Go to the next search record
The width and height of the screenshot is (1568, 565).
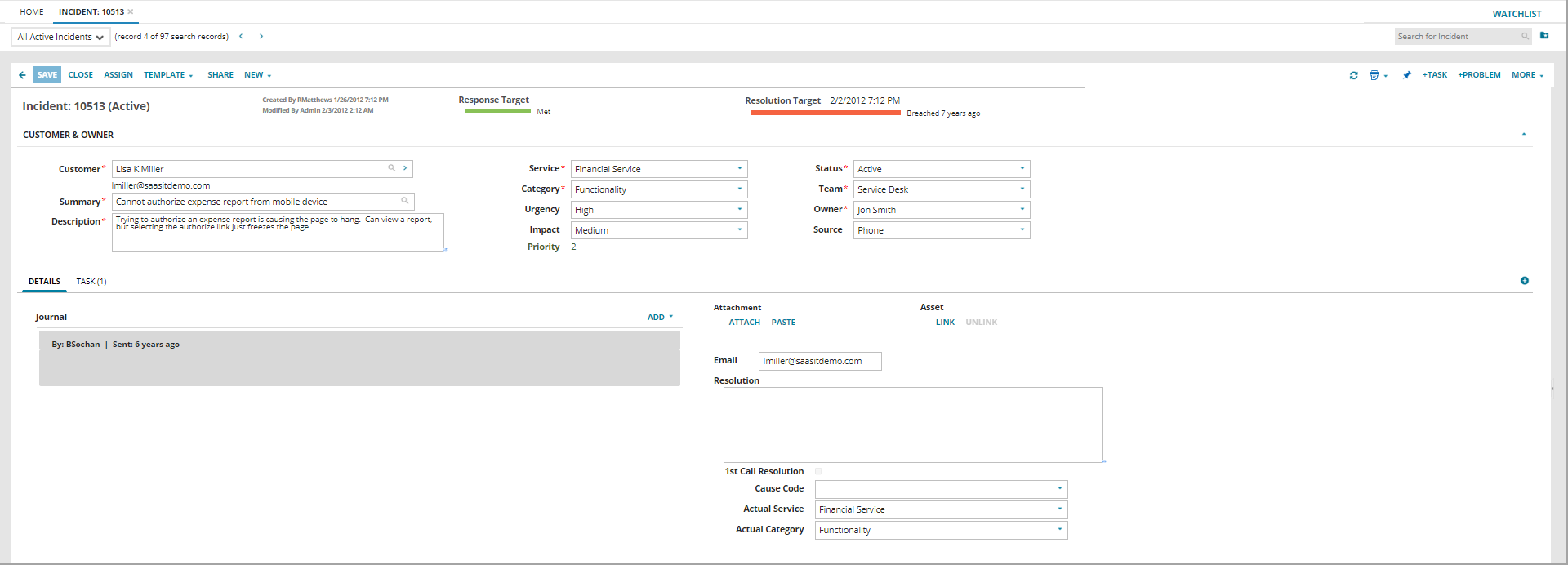pyautogui.click(x=261, y=36)
